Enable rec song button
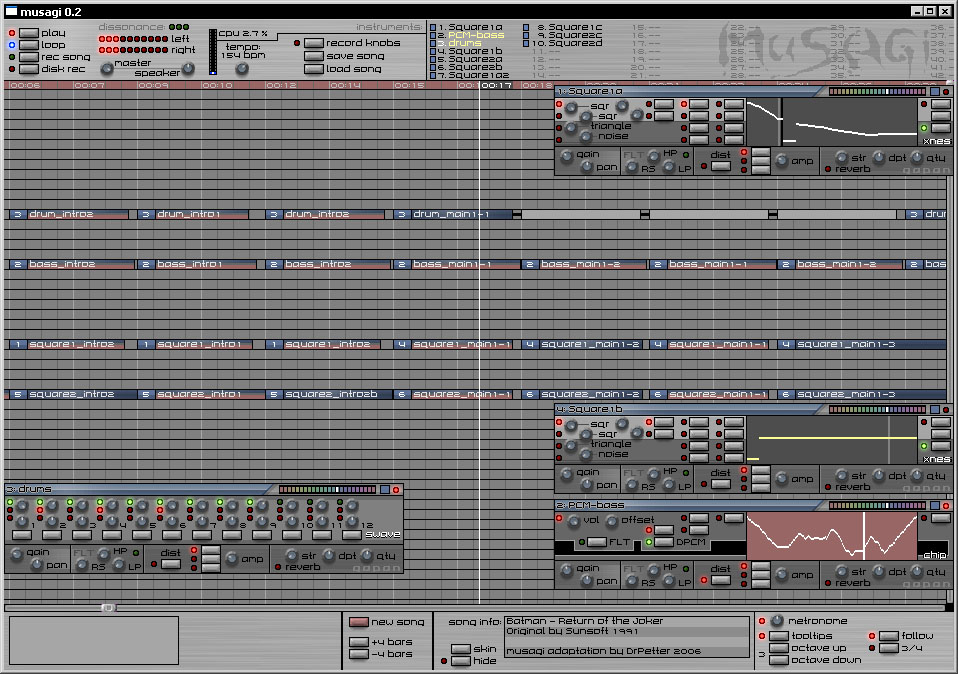958x674 pixels. click(x=29, y=57)
